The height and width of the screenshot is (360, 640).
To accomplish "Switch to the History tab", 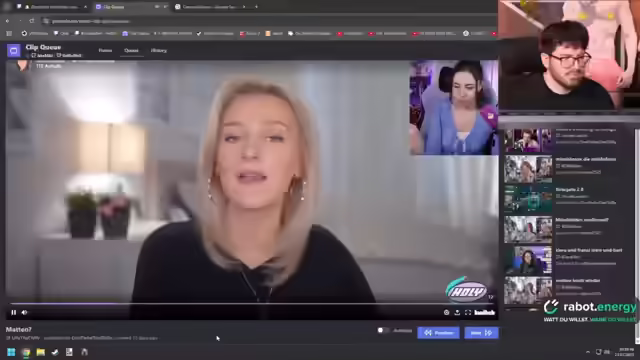I will point(159,51).
